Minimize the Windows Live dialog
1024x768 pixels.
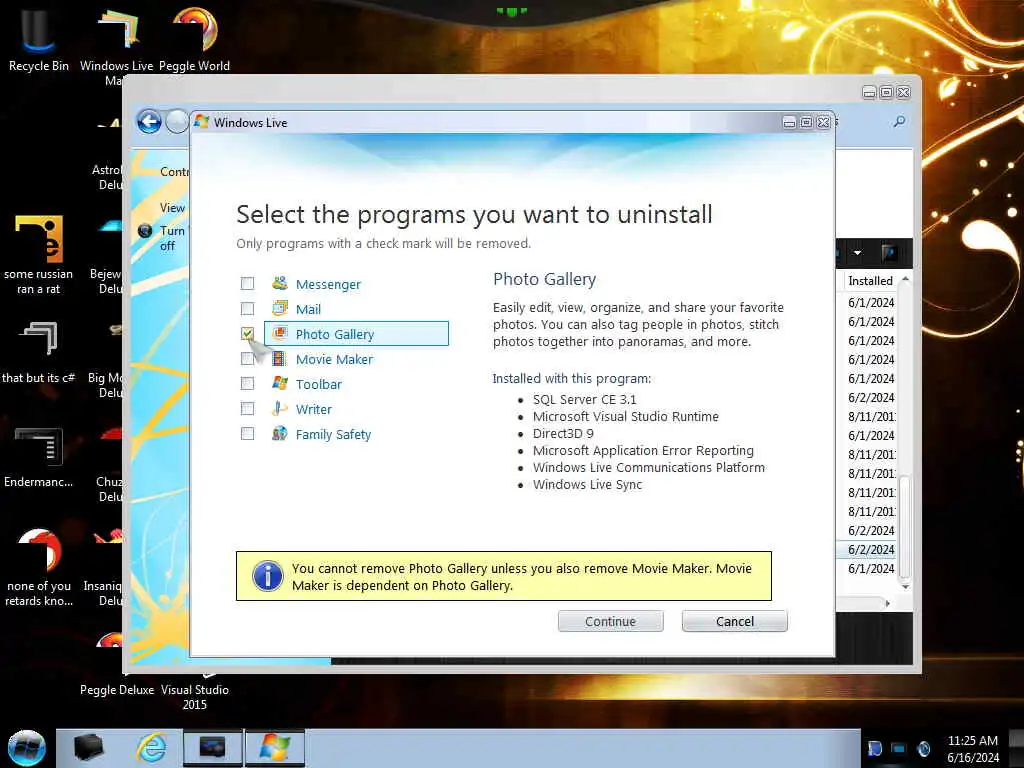[789, 122]
